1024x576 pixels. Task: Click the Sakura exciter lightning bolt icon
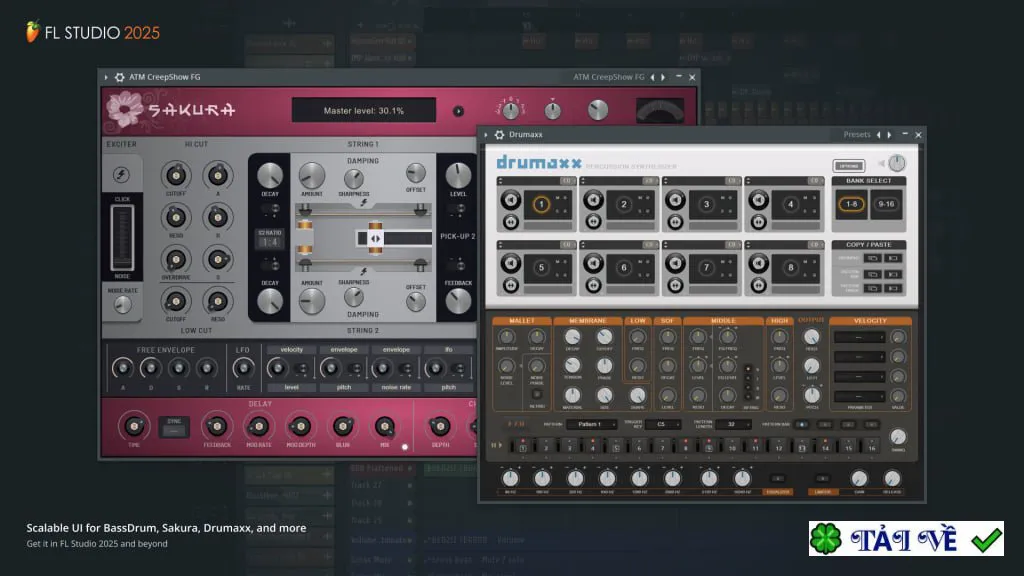coord(121,174)
